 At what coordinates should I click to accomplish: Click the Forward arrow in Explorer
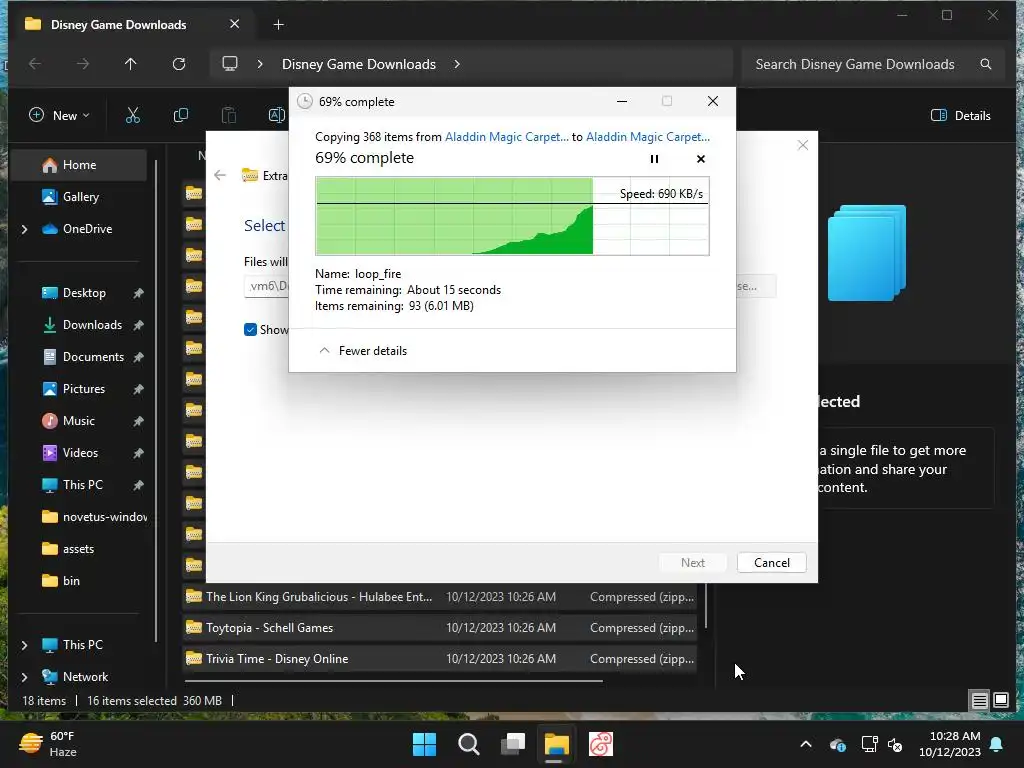tap(83, 64)
